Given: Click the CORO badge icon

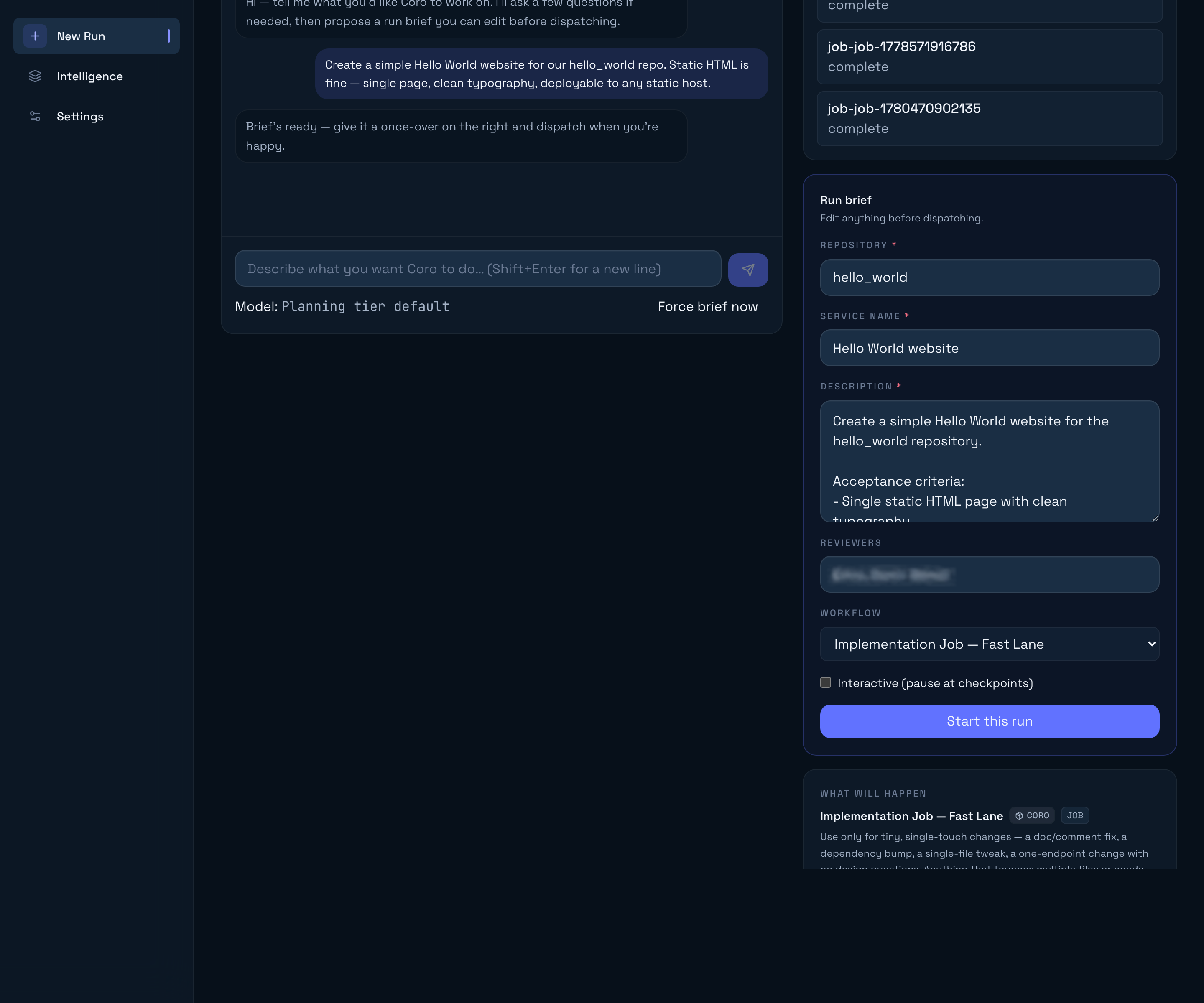Looking at the screenshot, I should tap(1019, 816).
